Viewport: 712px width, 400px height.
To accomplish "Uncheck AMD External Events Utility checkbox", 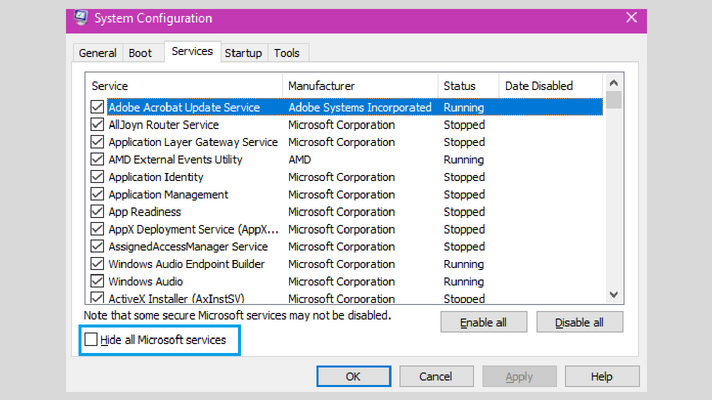I will (97, 159).
